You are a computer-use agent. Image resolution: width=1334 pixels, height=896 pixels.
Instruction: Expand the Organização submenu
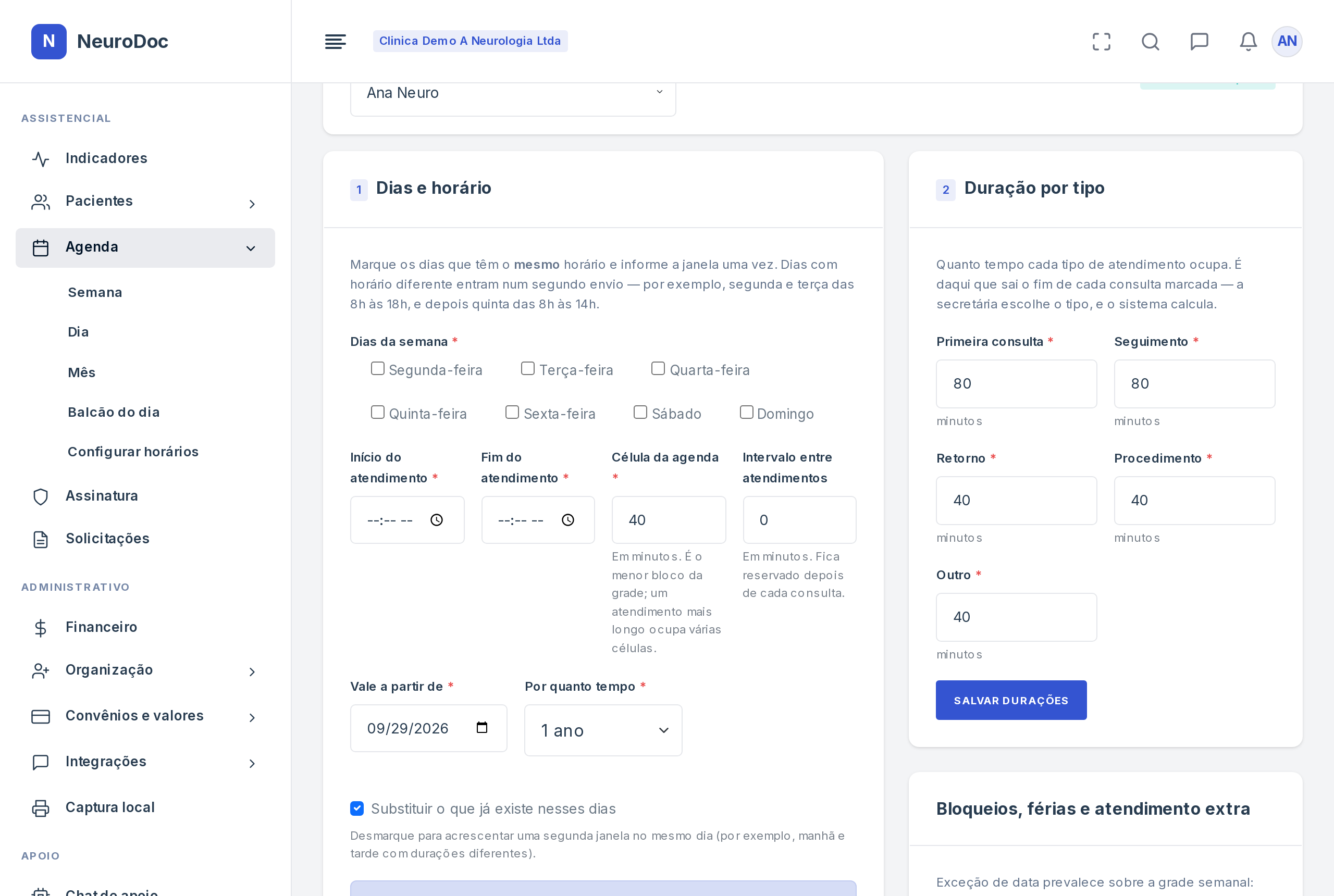click(x=252, y=672)
